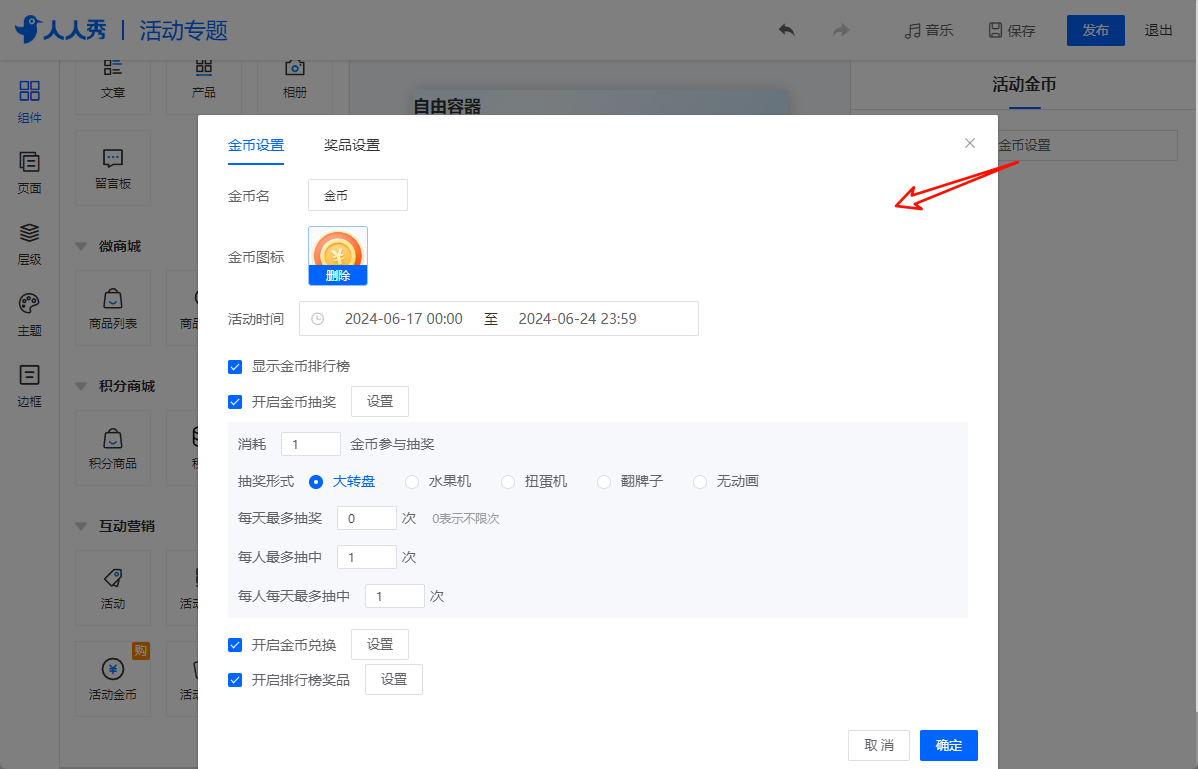The height and width of the screenshot is (769, 1198).
Task: Collapse the 互动营销 section arrow
Action: pos(81,526)
